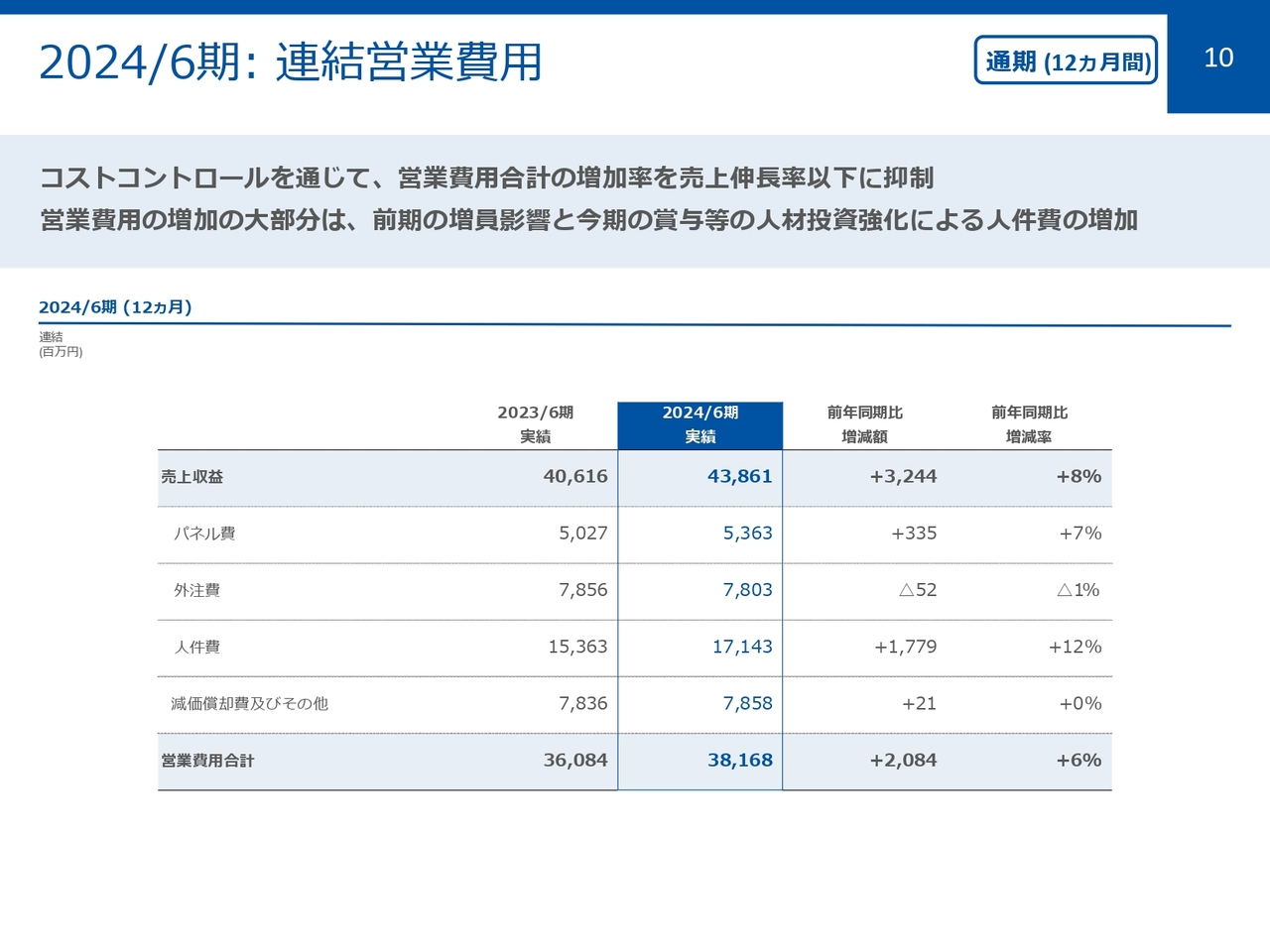Select the value 7,803
Image resolution: width=1270 pixels, height=952 pixels.
point(748,590)
